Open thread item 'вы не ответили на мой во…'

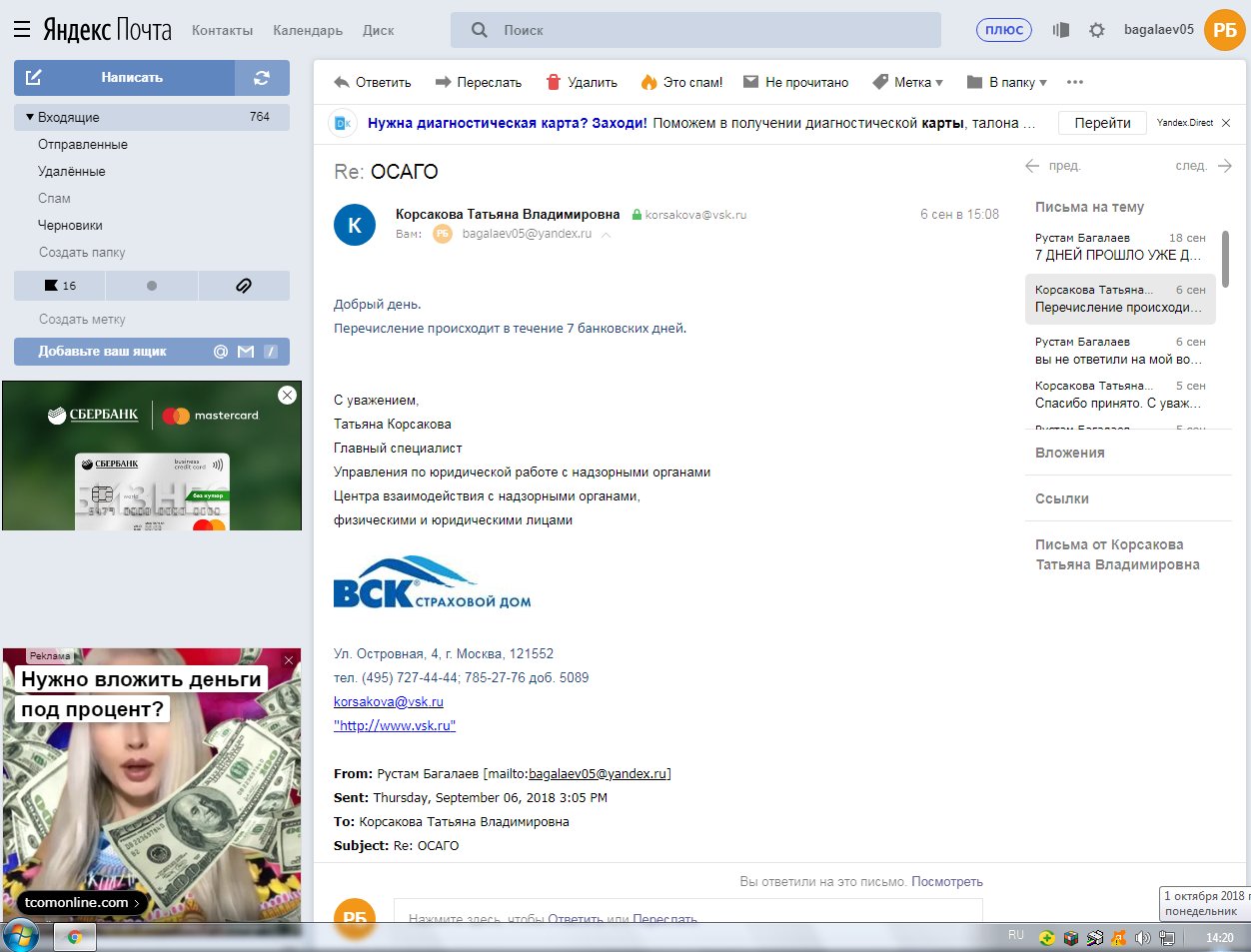click(1119, 351)
